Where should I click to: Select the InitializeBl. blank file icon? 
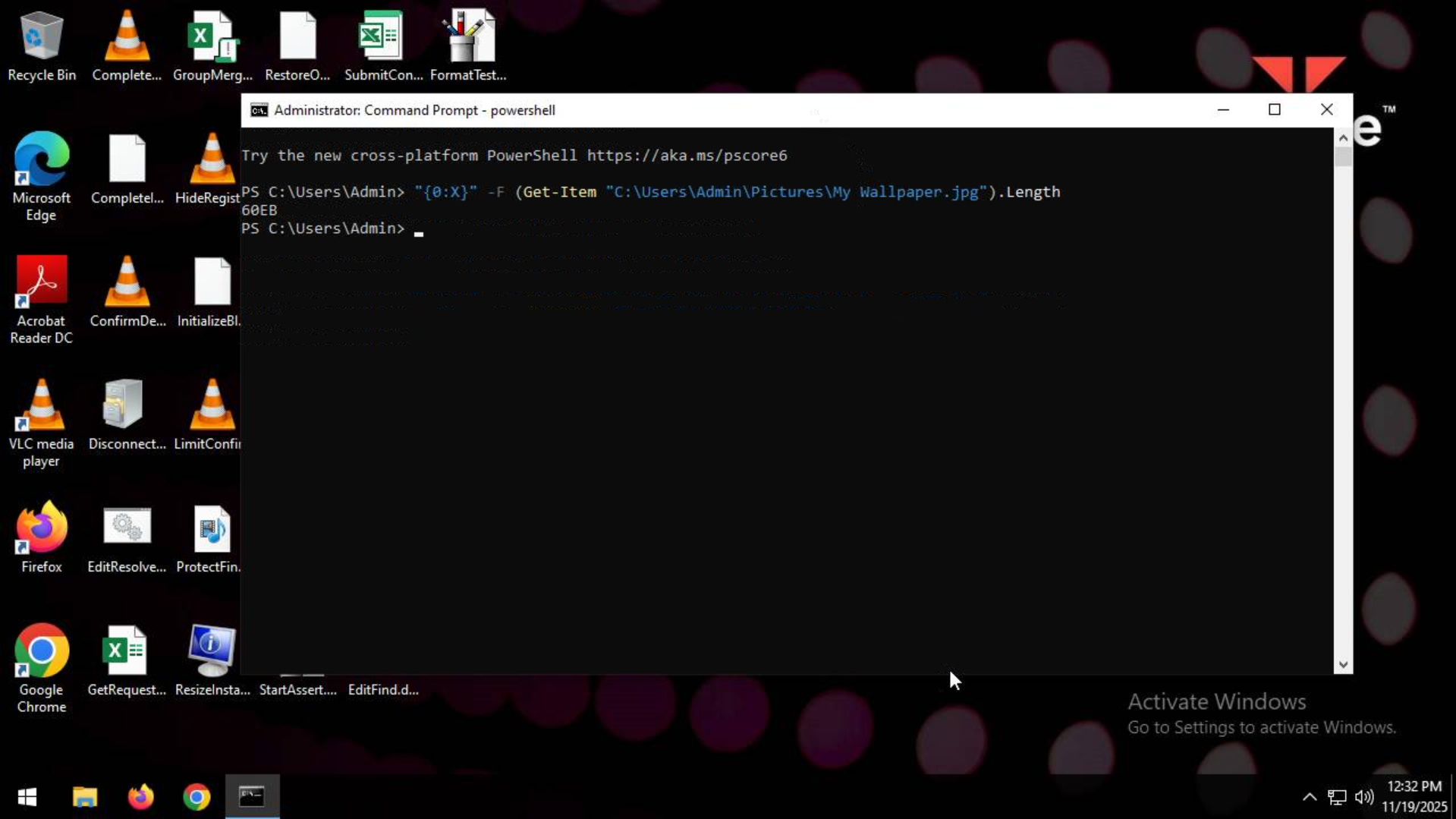pyautogui.click(x=209, y=291)
